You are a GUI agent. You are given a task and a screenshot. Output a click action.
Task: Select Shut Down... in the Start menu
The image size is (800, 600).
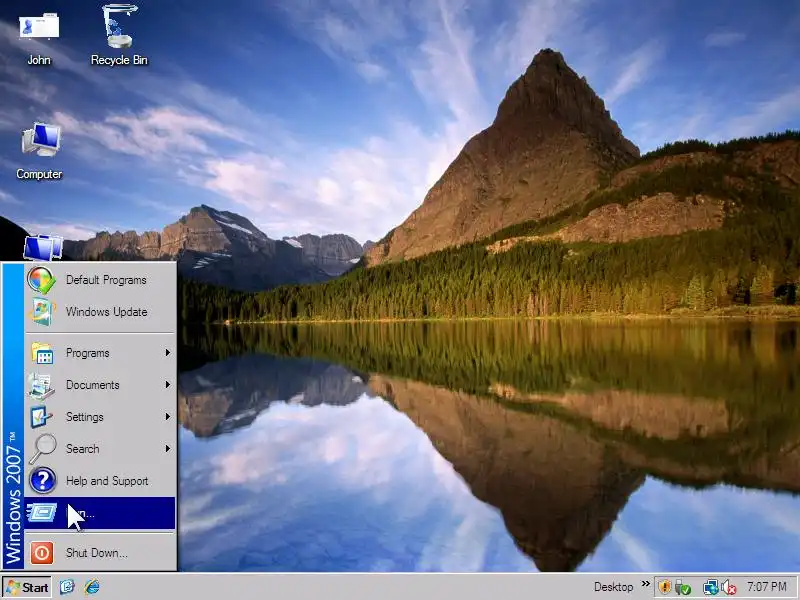click(100, 553)
